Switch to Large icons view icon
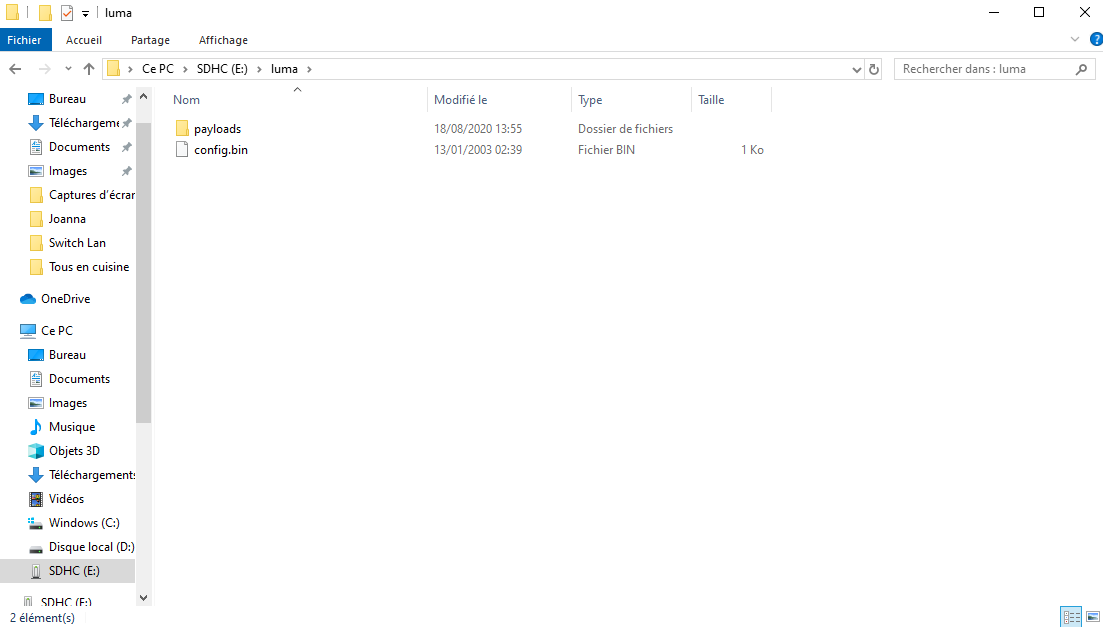 pos(1092,617)
